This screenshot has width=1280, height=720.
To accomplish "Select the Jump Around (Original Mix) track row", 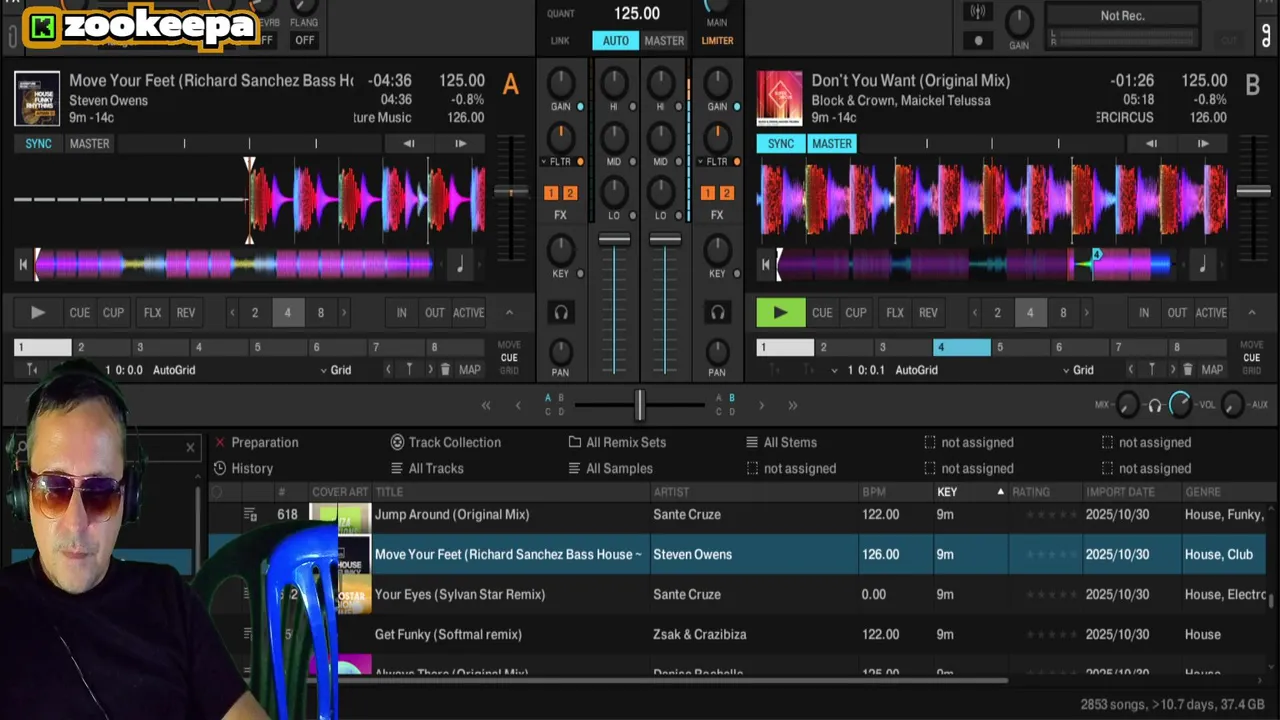I will (x=738, y=514).
